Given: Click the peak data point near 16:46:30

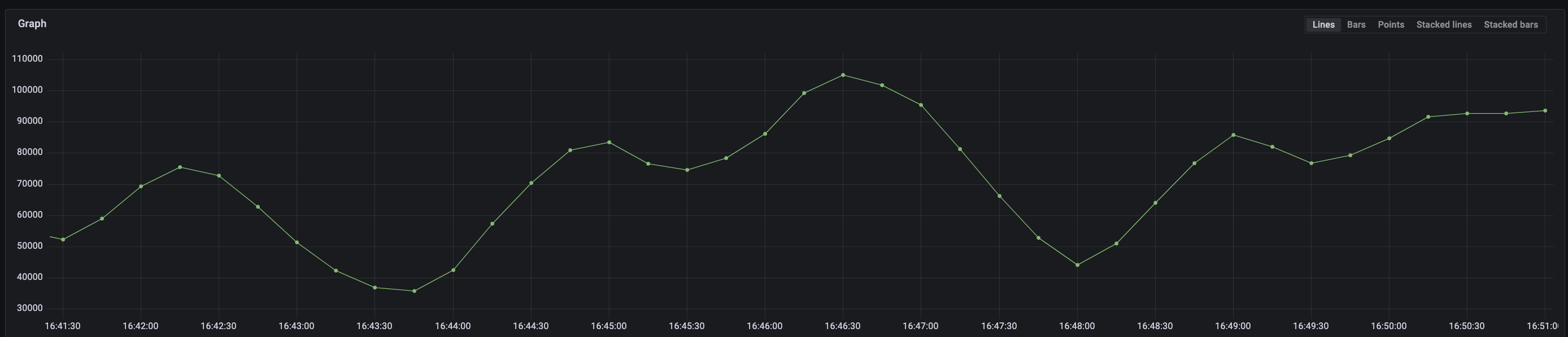Looking at the screenshot, I should click(843, 75).
